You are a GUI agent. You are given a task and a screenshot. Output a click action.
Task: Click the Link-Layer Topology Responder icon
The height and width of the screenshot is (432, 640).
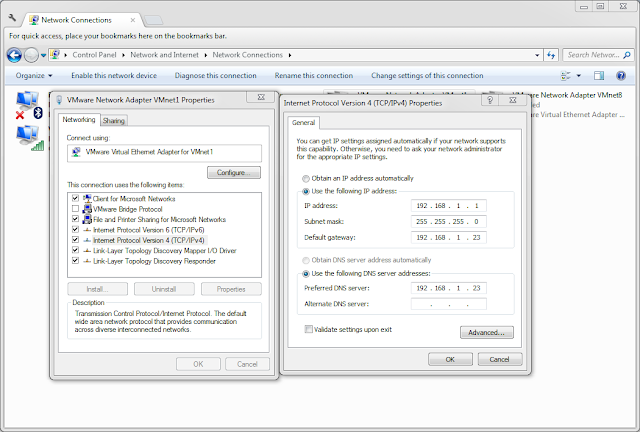(x=87, y=261)
